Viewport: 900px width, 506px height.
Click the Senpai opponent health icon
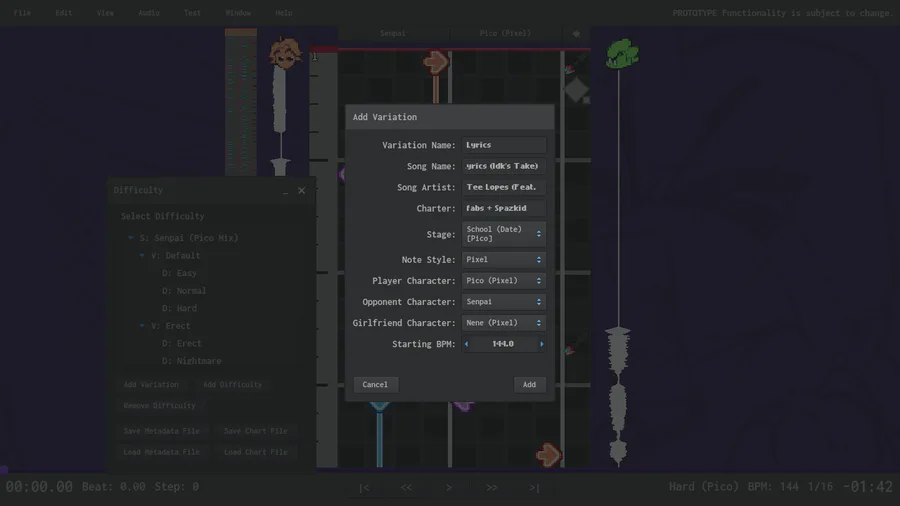click(285, 53)
